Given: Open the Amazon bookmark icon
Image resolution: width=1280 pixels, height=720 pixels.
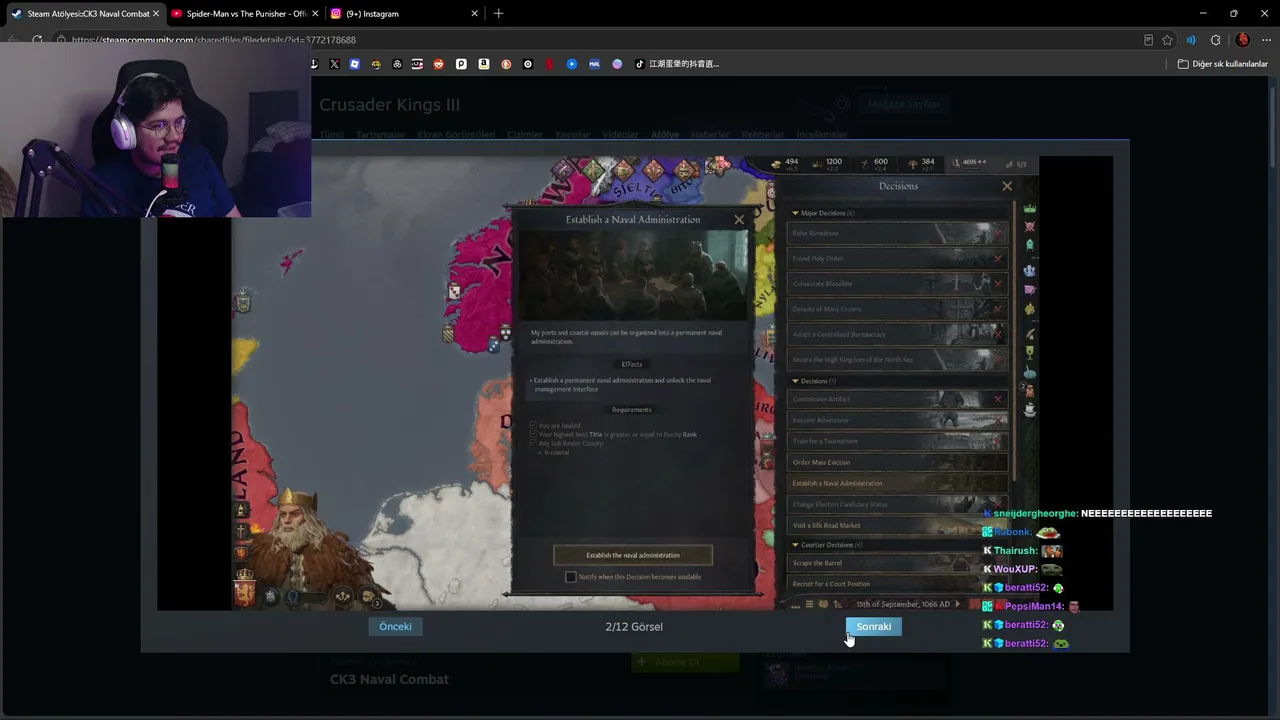Looking at the screenshot, I should [484, 64].
